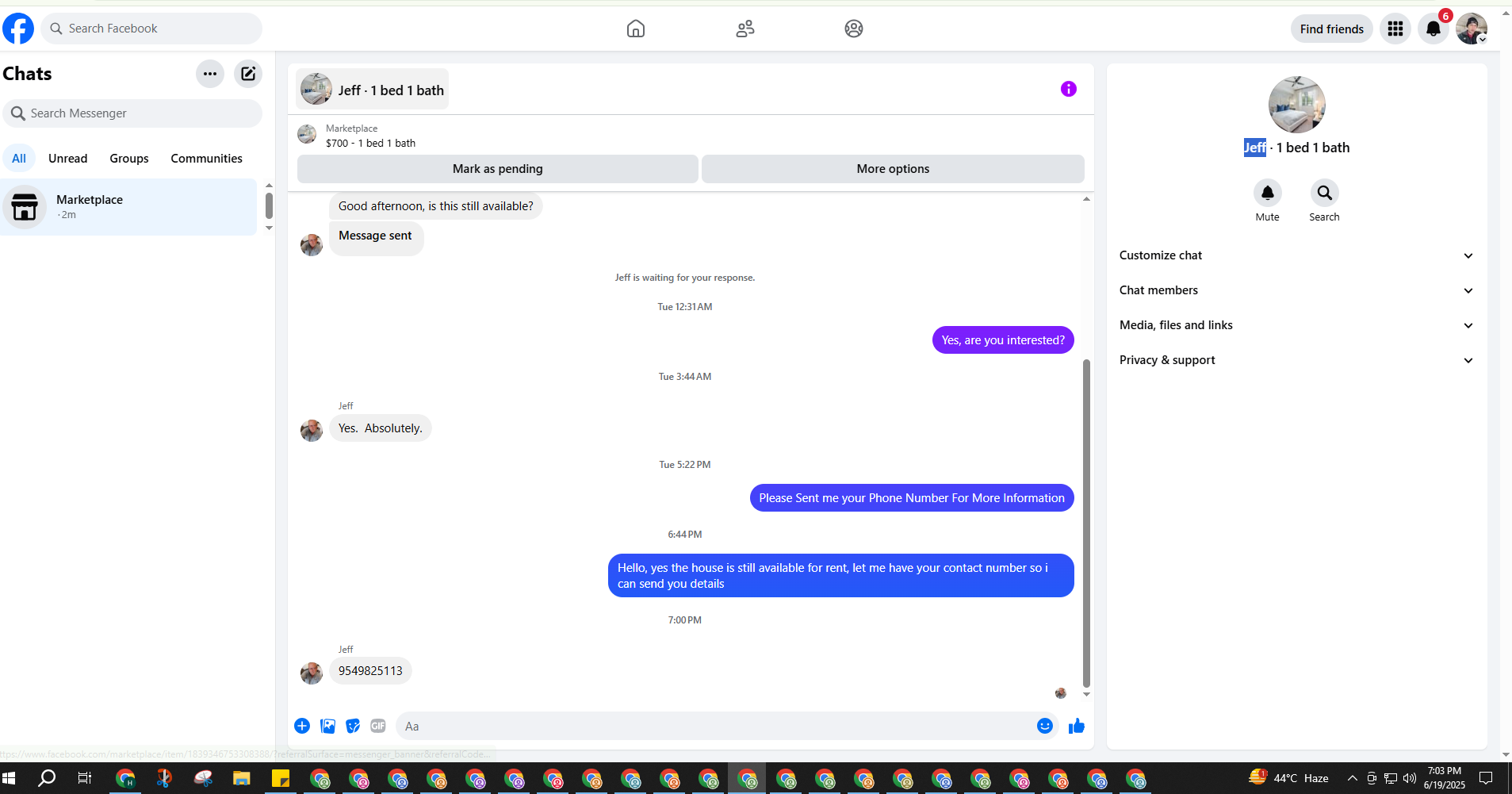Open File Explorer from the taskbar
Viewport: 1512px width, 794px height.
tap(242, 778)
